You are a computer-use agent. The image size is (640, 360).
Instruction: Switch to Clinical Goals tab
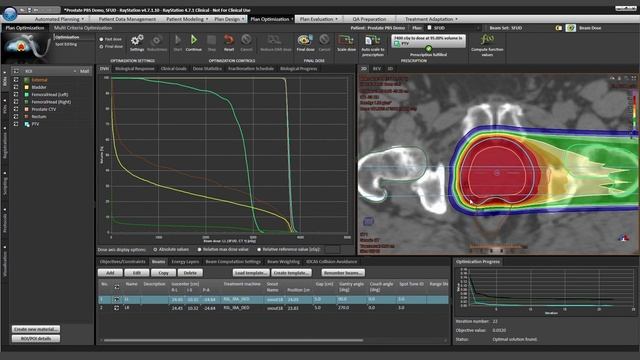tap(173, 69)
